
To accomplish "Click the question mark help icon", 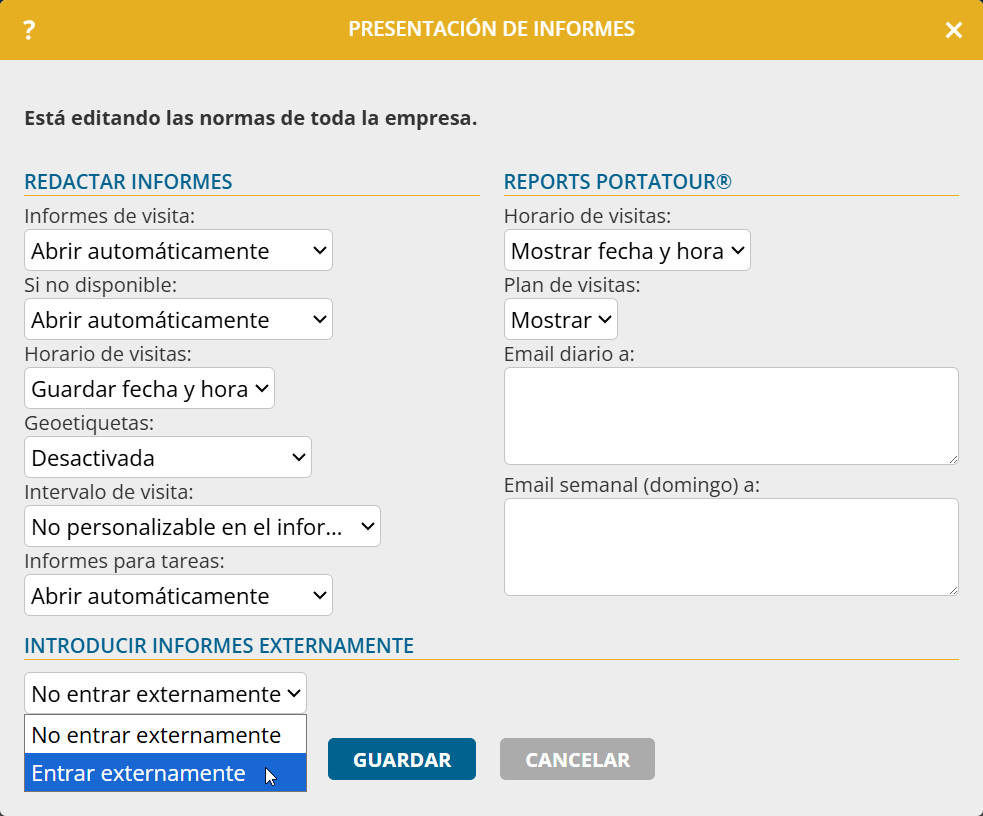I will coord(29,30).
